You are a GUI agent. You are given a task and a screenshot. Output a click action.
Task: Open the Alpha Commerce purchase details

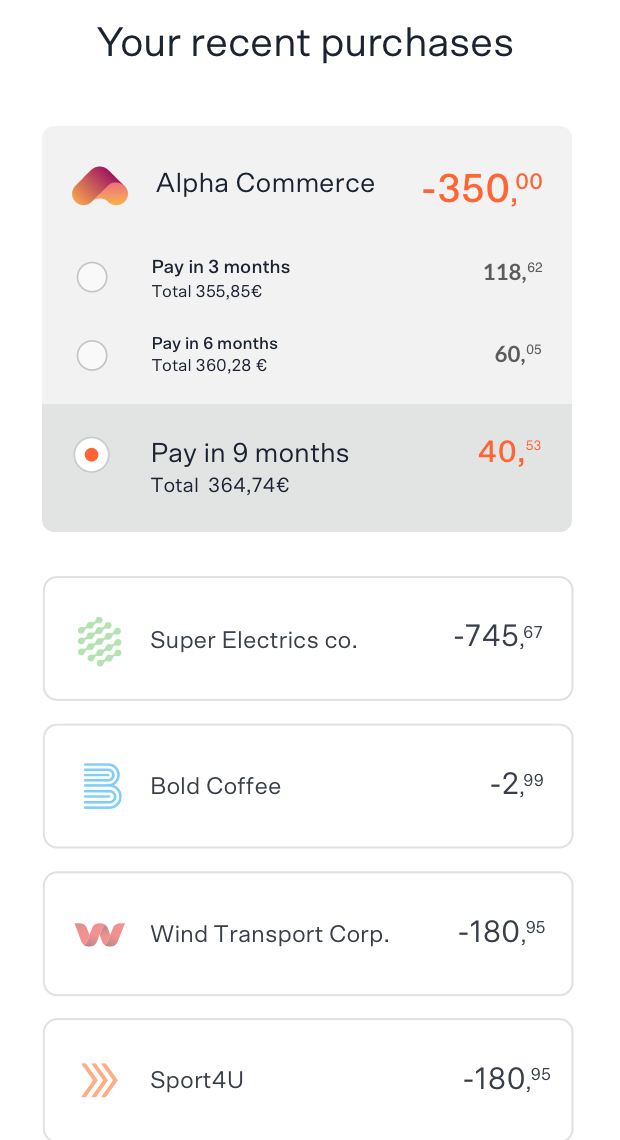click(x=265, y=185)
